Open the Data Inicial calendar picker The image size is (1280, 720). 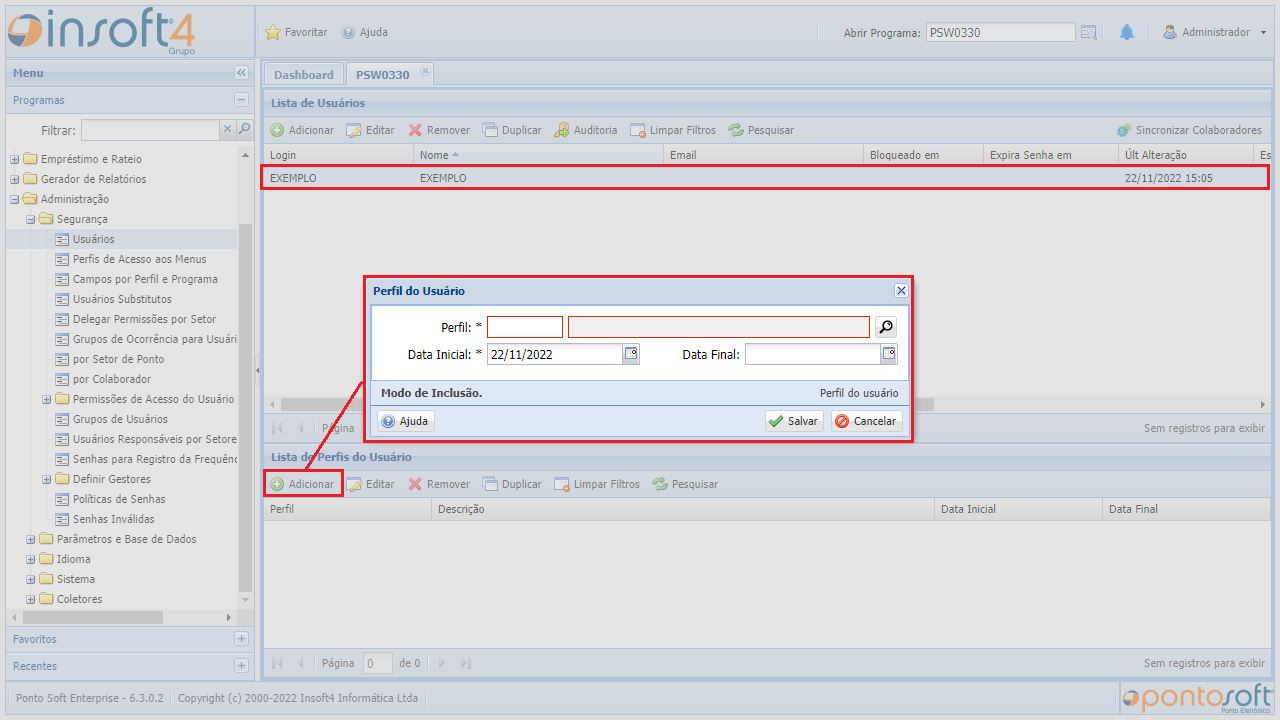(x=631, y=354)
